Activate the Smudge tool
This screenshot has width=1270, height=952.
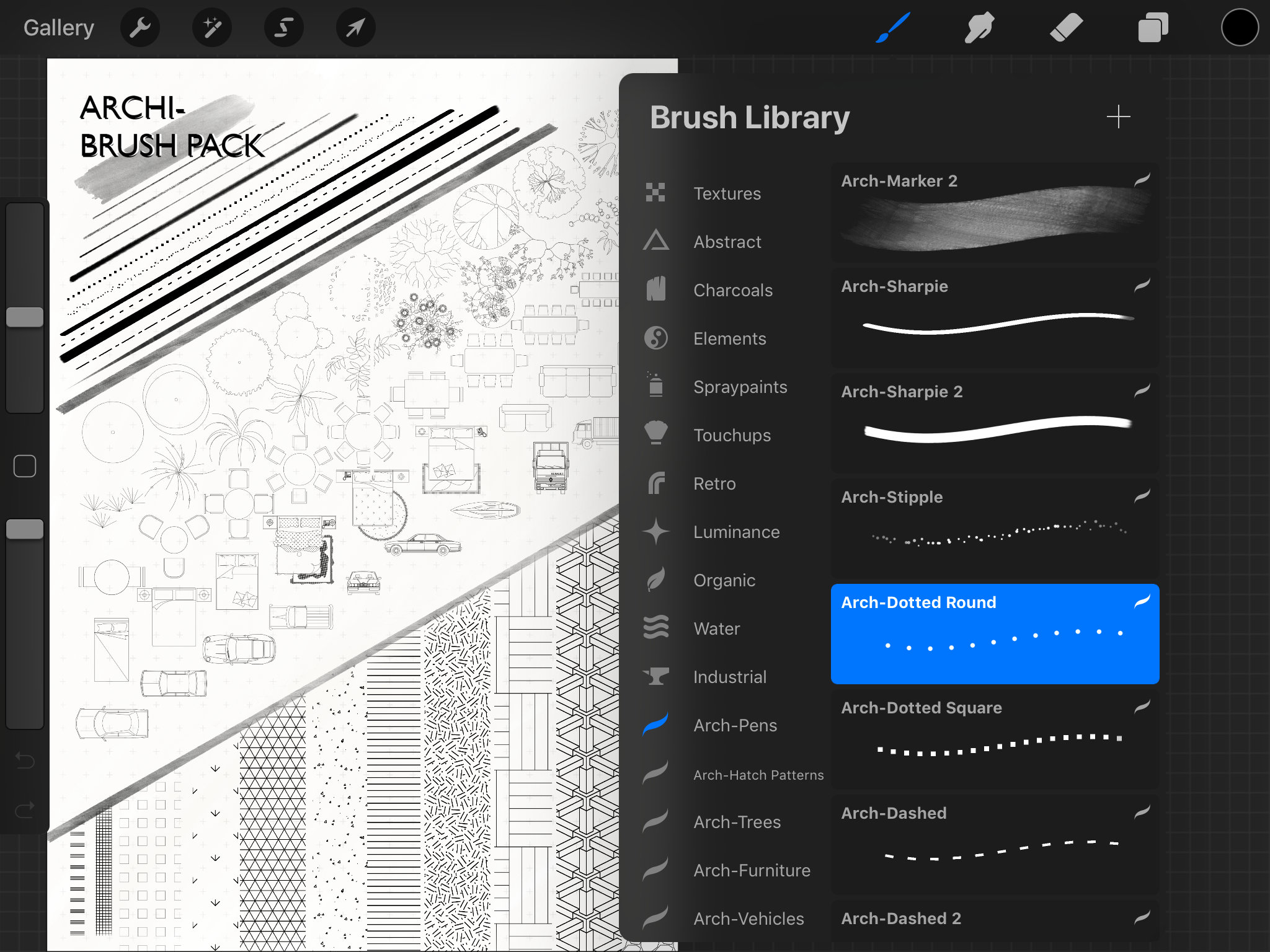(x=979, y=27)
